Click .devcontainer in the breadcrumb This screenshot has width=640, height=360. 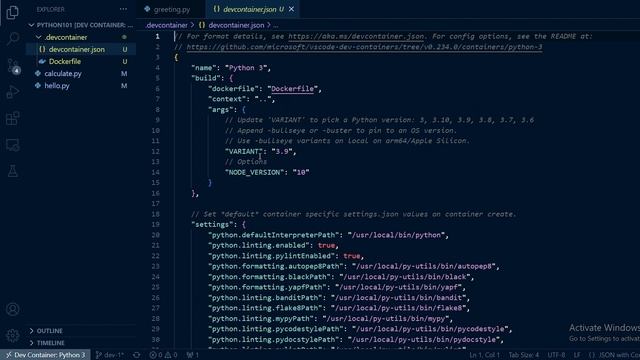167,25
